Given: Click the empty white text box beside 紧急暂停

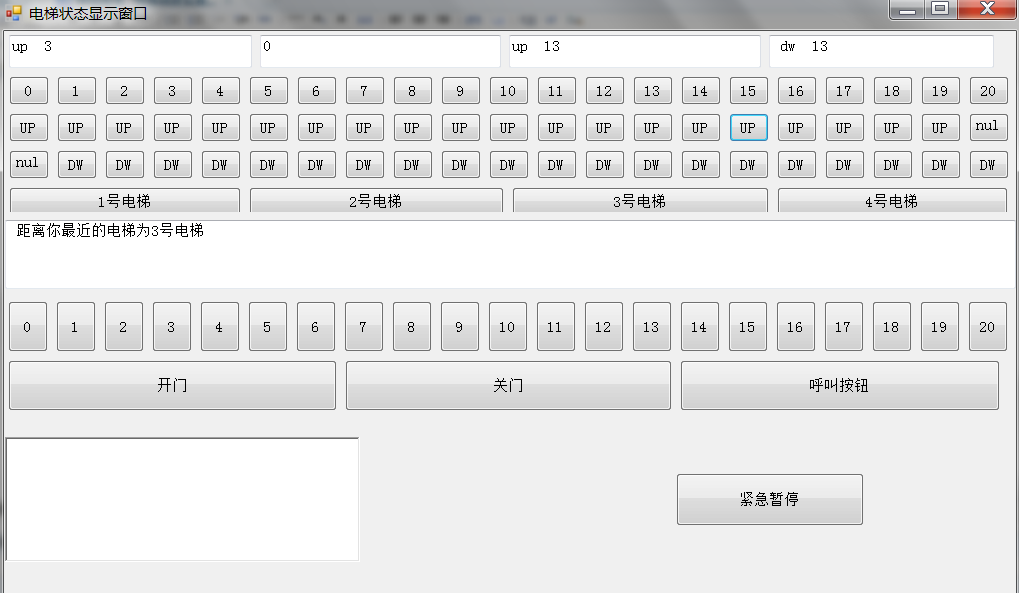Looking at the screenshot, I should pos(182,499).
